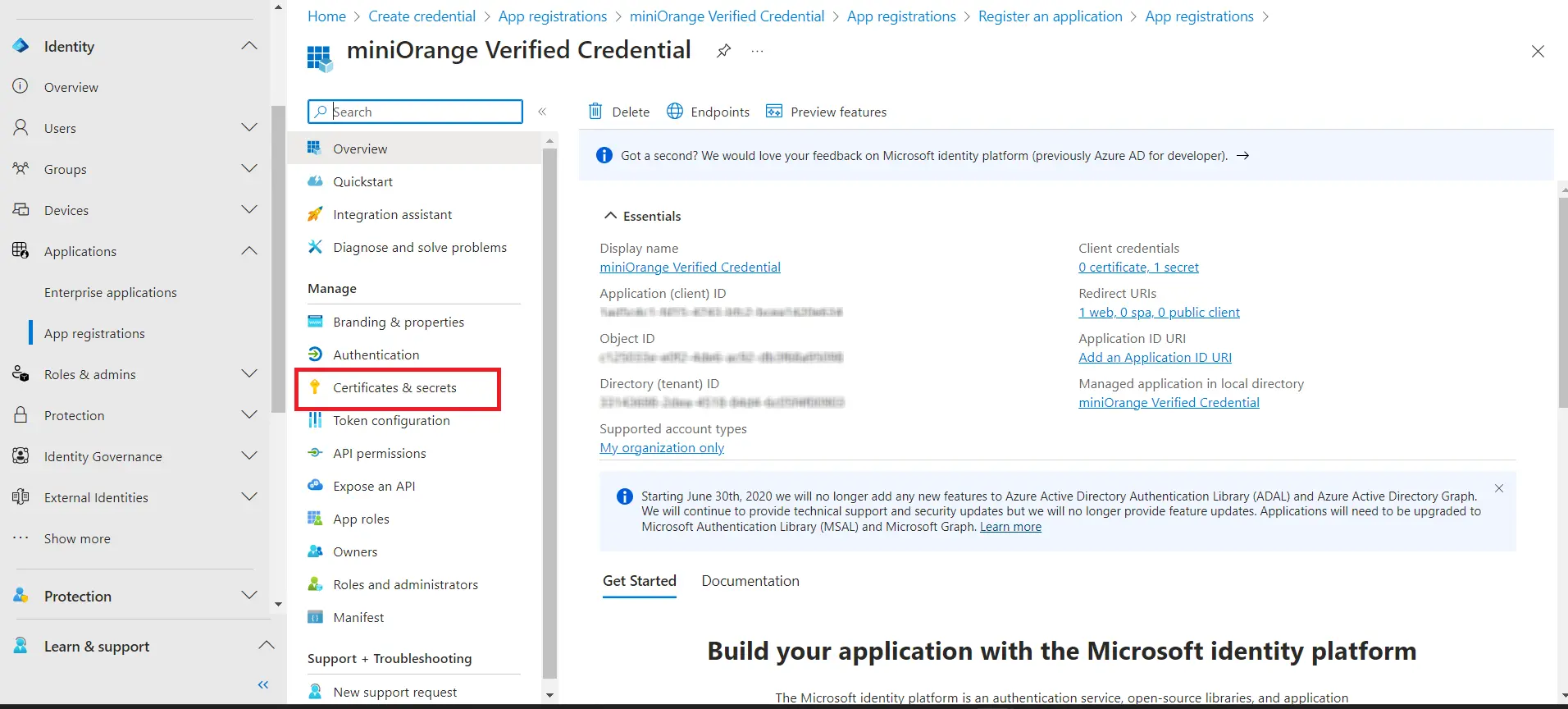Expand the Groups section chevron
Screen dimensions: 1568x709
(x=249, y=168)
